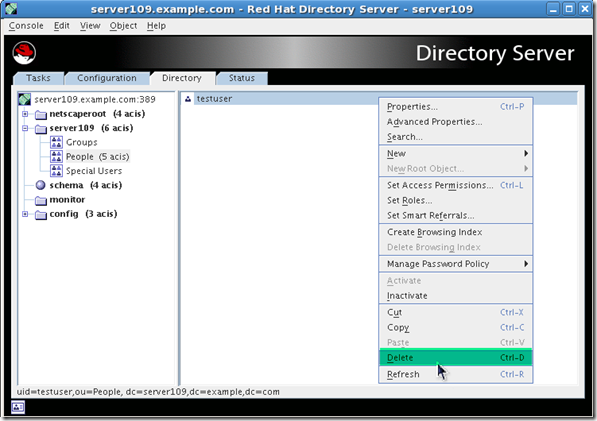Choose Copy from context menu
Screen dimensions: 597x421
click(456, 327)
